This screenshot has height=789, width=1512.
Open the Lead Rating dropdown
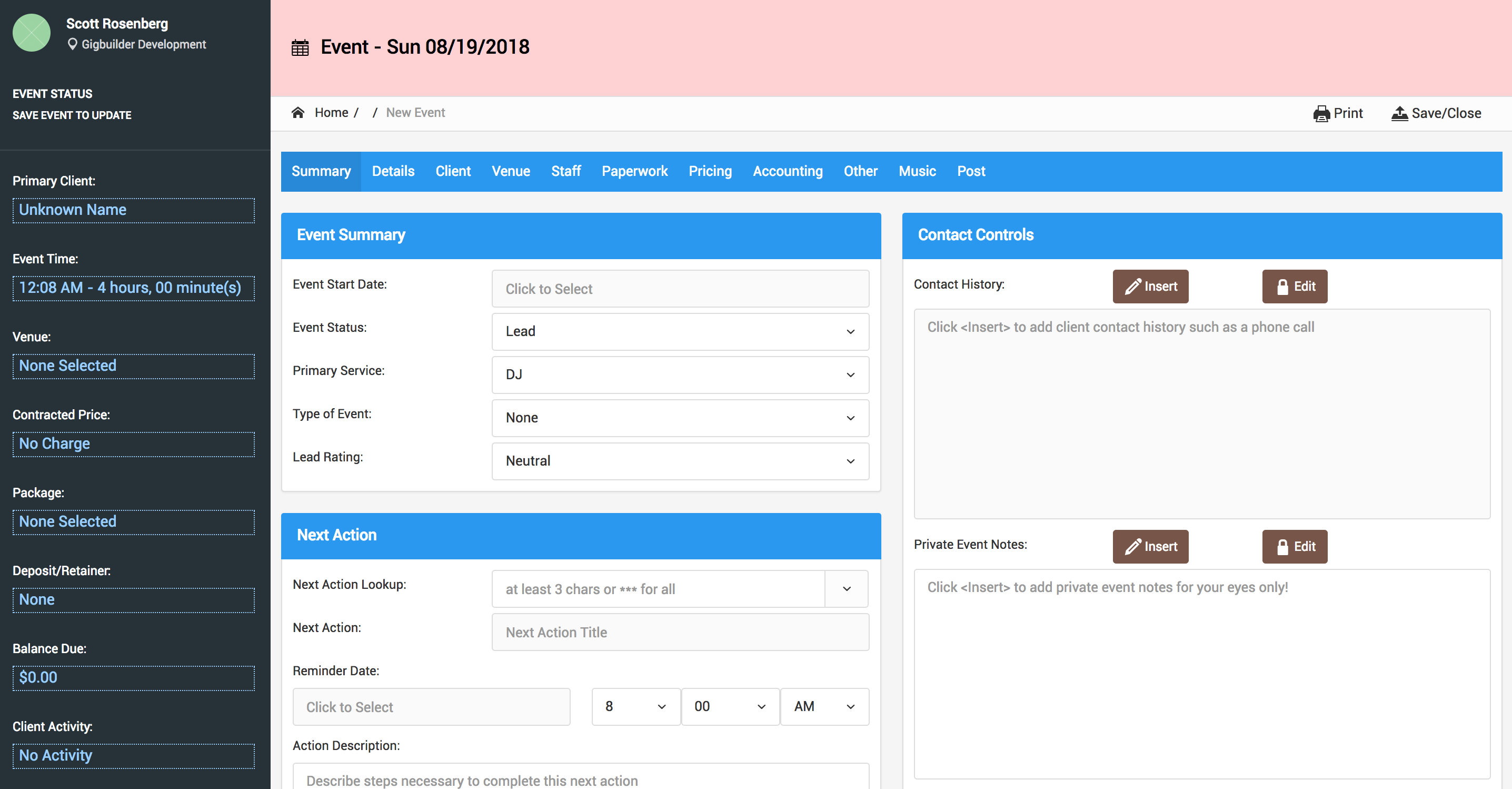pos(680,461)
